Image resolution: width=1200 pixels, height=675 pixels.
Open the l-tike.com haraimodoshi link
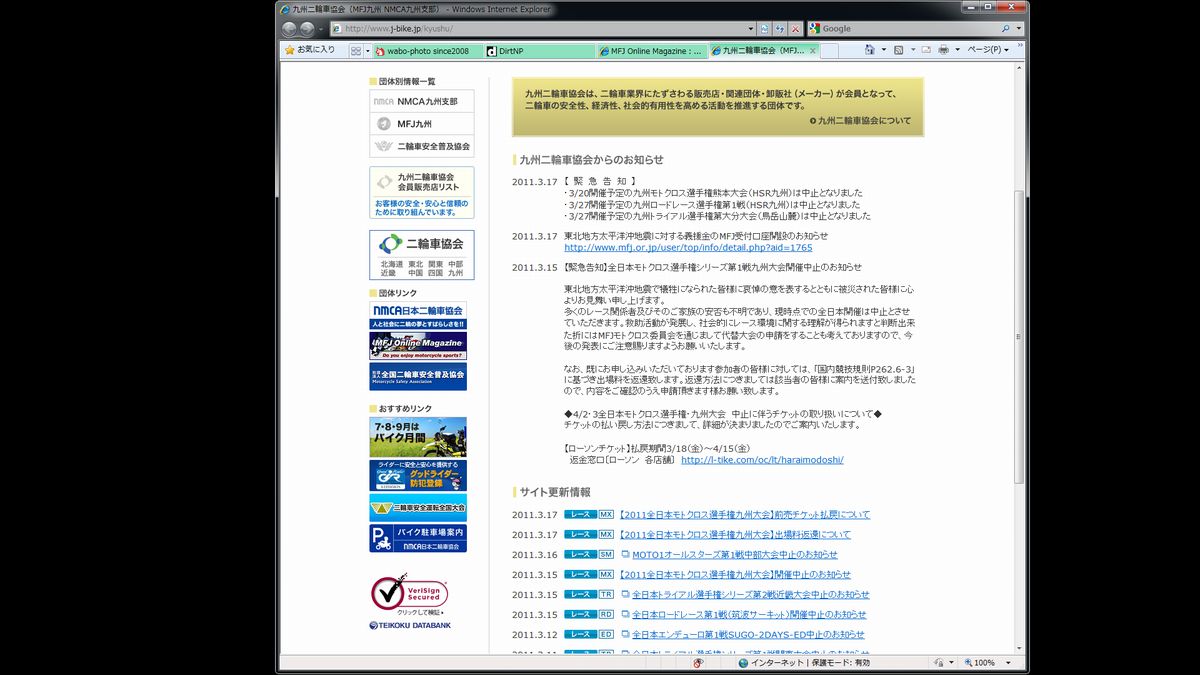762,460
